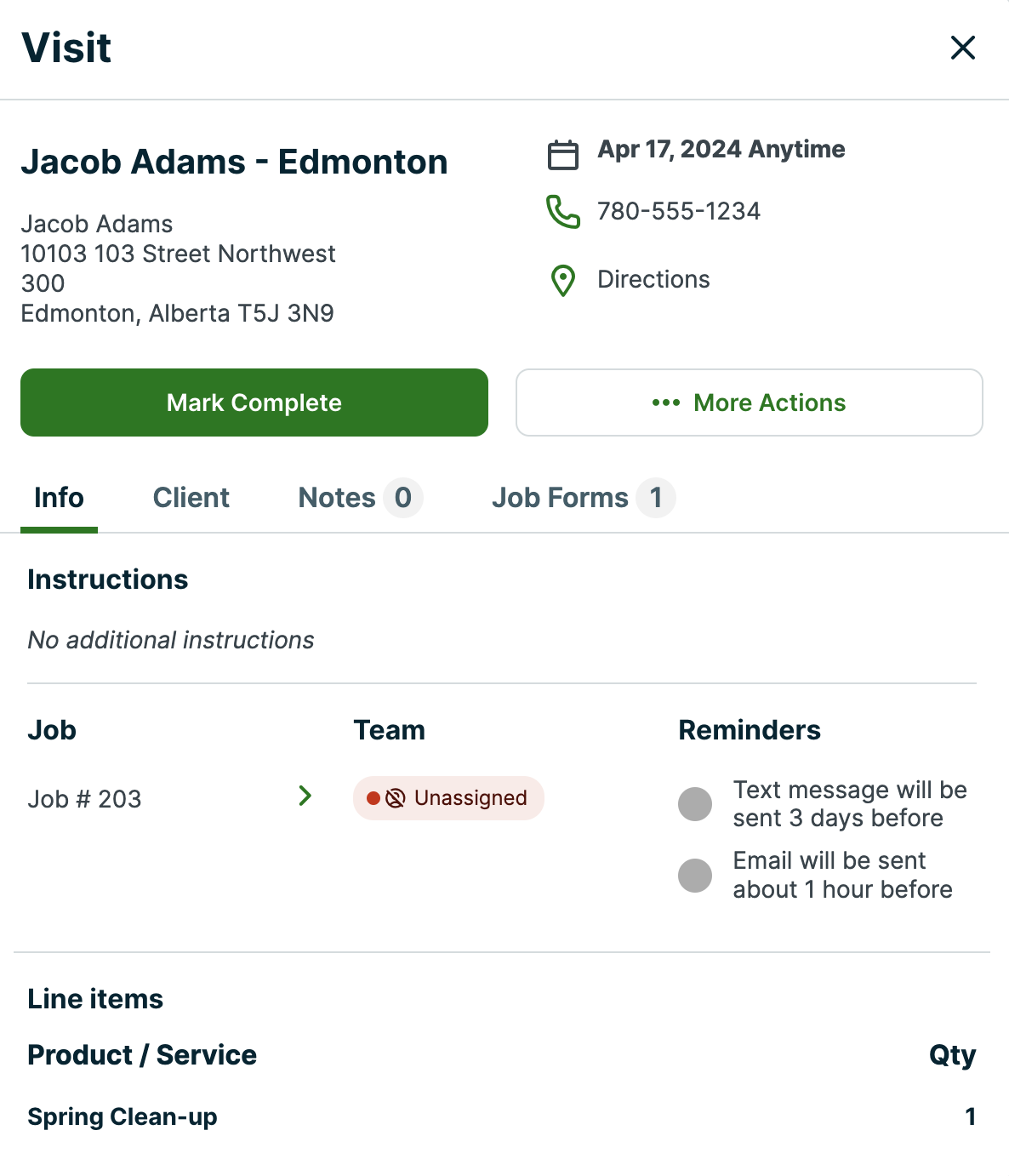The image size is (1009, 1176).
Task: Click the crossed-phone icon in Unassigned badge
Action: (x=394, y=798)
